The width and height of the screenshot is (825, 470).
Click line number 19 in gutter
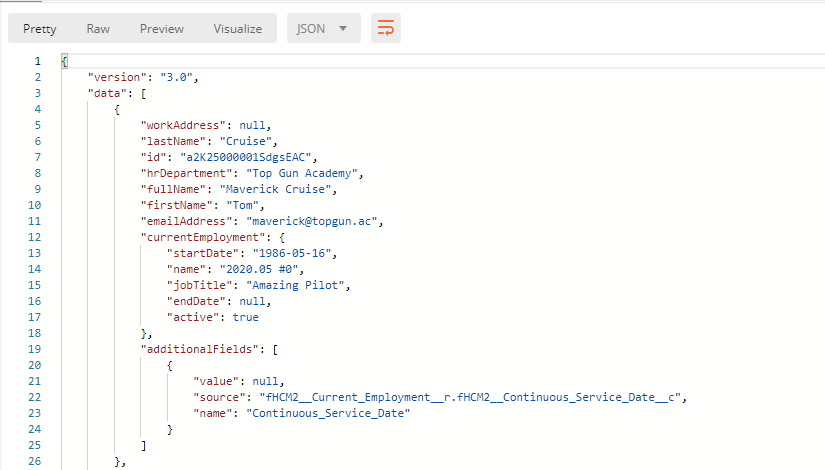[x=34, y=349]
